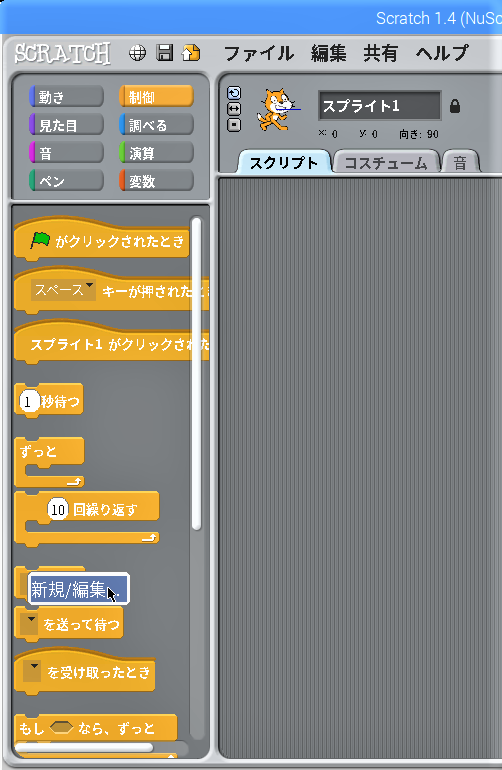Open the dropdown in を受け取ったとき block
Viewport: 502px width, 770px height.
(32, 671)
